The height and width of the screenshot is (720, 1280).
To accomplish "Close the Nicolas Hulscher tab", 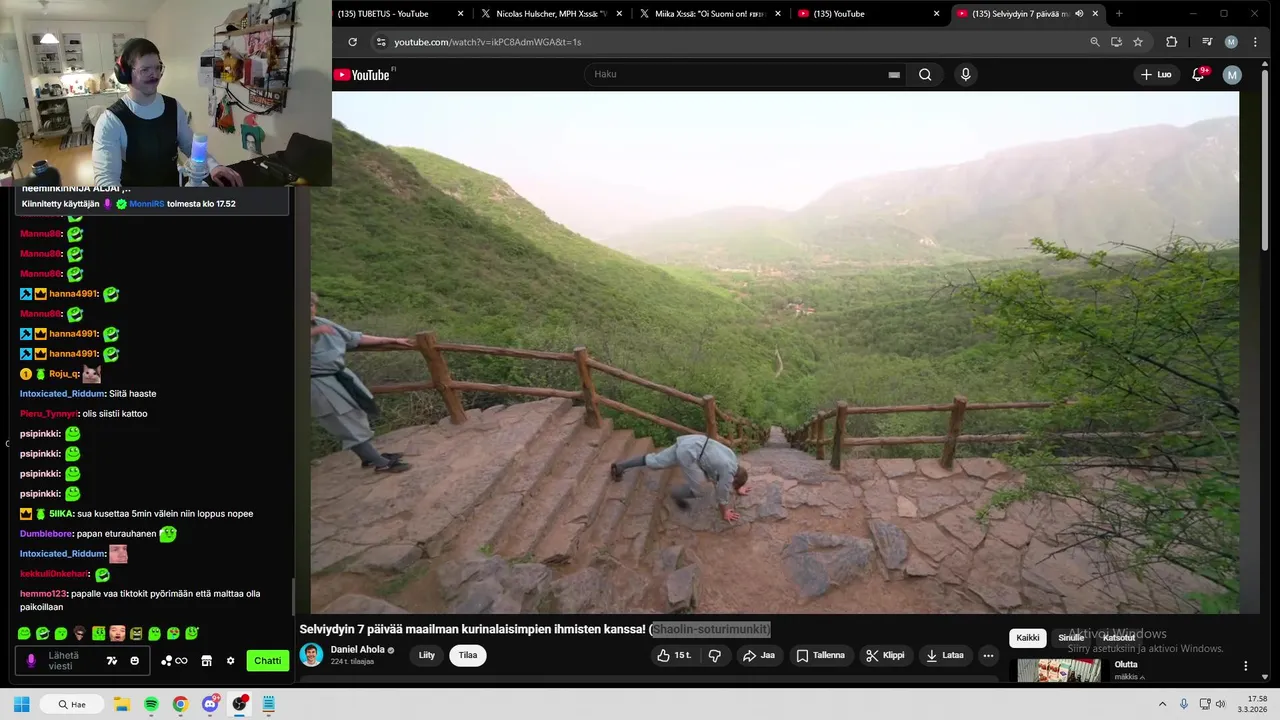I will pos(619,14).
